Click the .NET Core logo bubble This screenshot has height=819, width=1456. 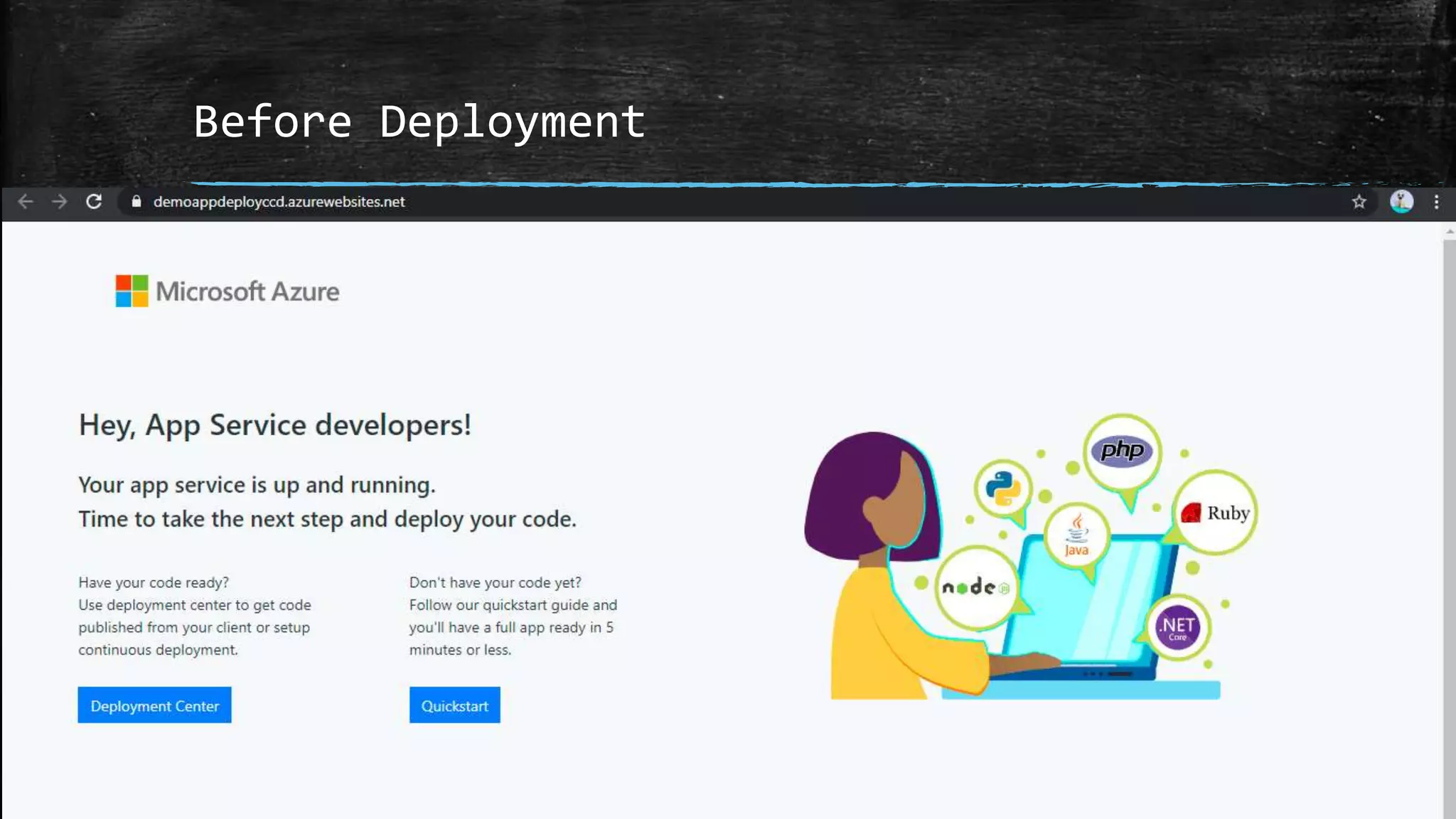point(1178,627)
